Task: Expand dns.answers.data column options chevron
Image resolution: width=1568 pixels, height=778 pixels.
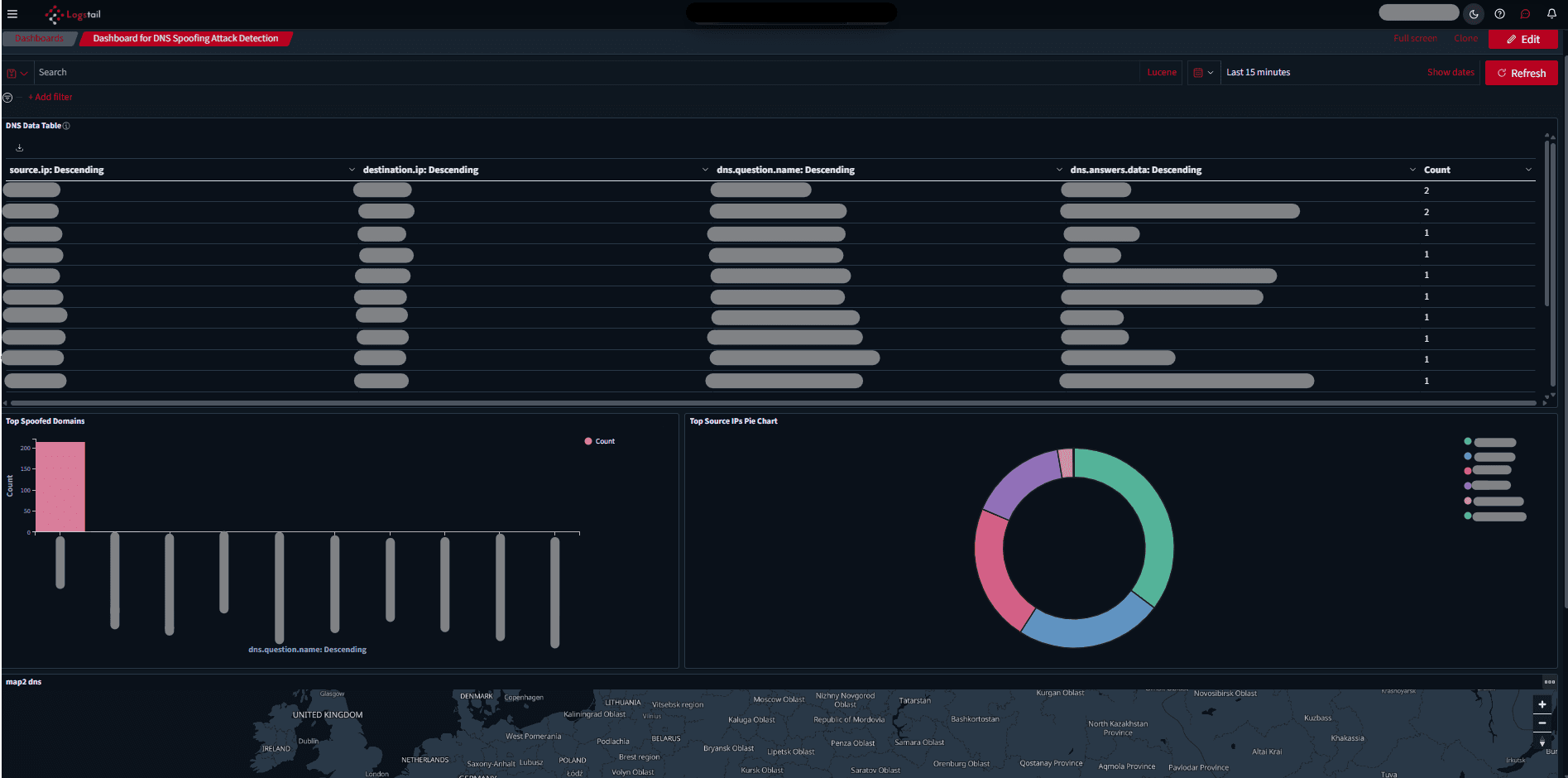Action: [1412, 170]
